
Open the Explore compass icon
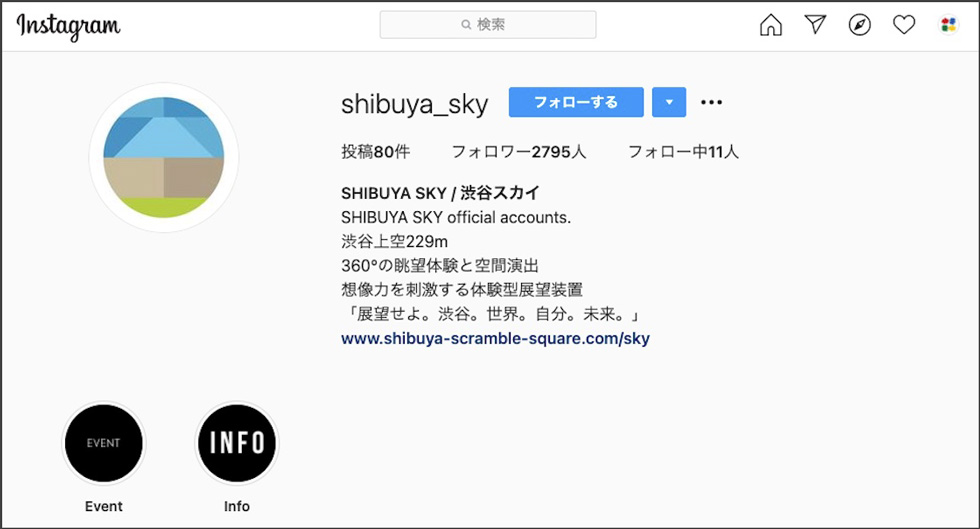pos(859,25)
